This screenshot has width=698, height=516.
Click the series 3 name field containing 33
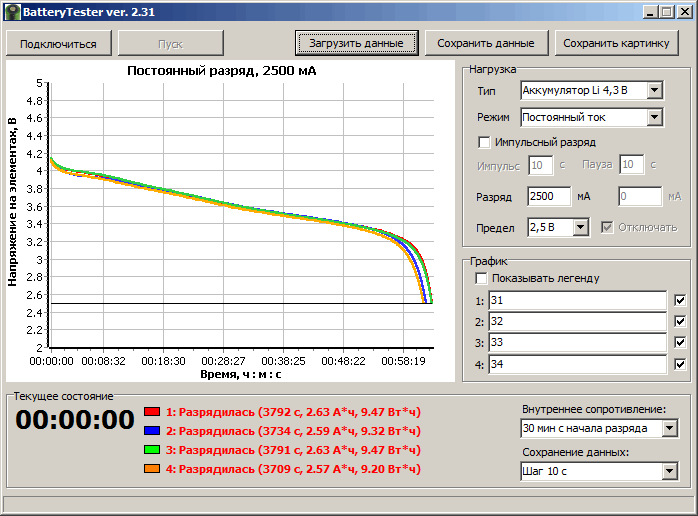point(577,342)
